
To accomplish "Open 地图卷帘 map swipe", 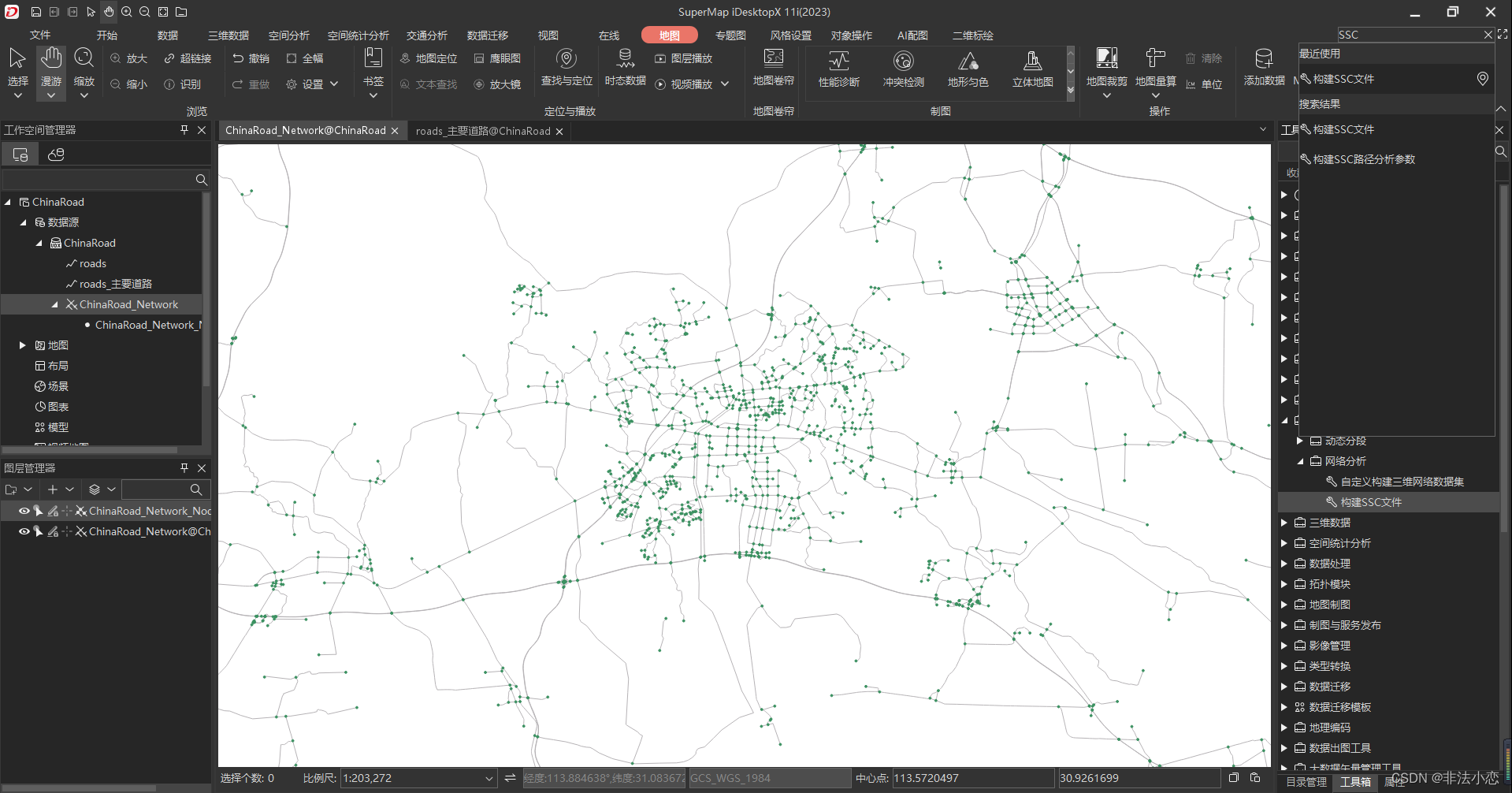I will tap(773, 67).
